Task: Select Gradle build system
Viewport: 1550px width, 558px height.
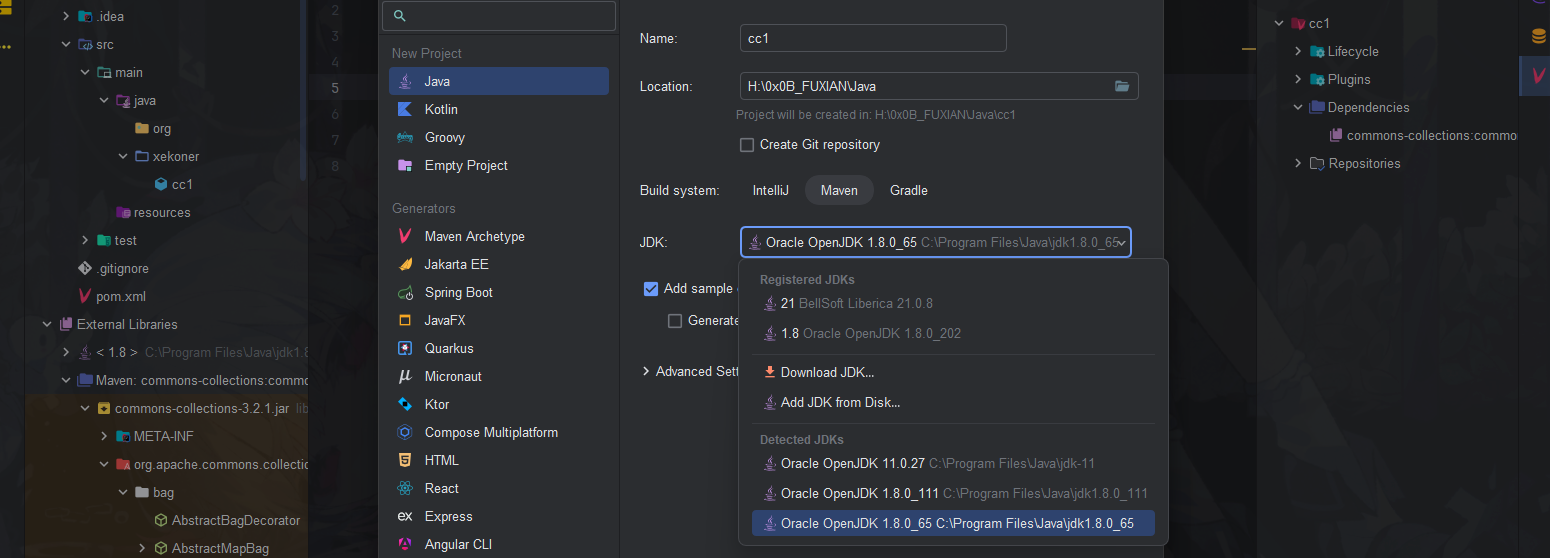Action: coord(909,190)
